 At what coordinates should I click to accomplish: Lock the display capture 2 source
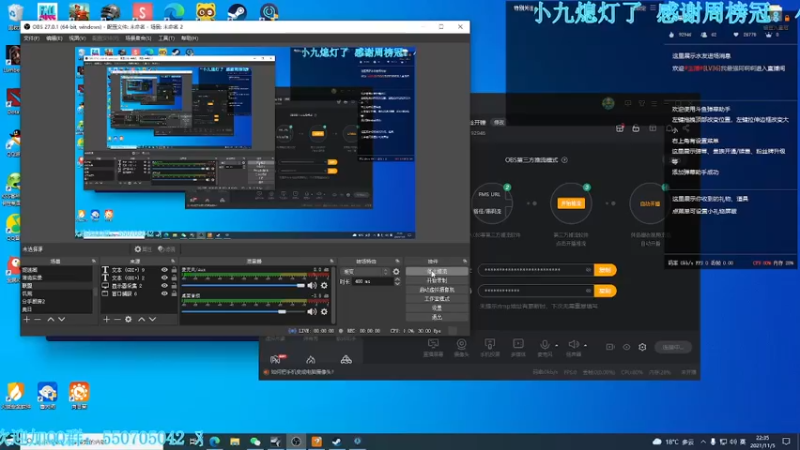(x=174, y=286)
